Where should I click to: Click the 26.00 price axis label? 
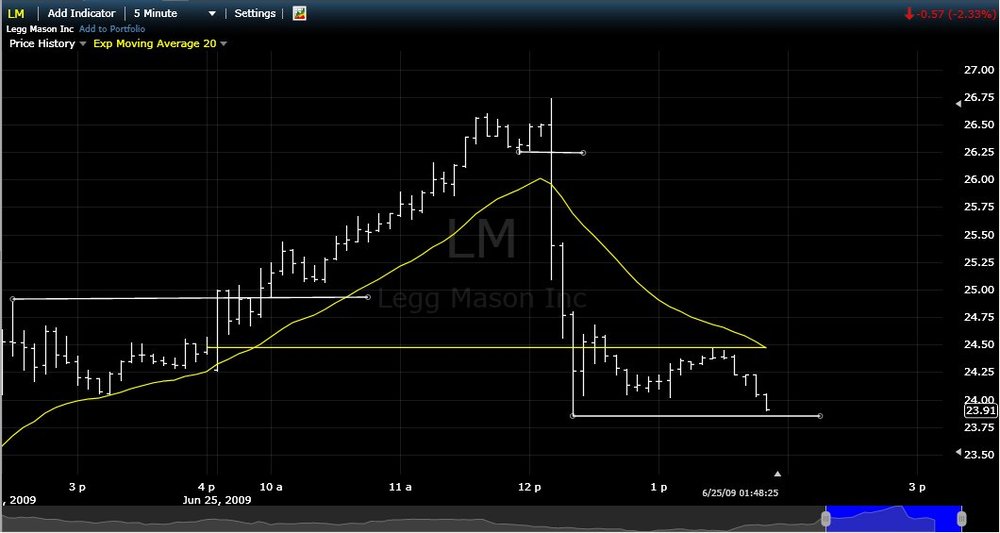click(x=980, y=180)
